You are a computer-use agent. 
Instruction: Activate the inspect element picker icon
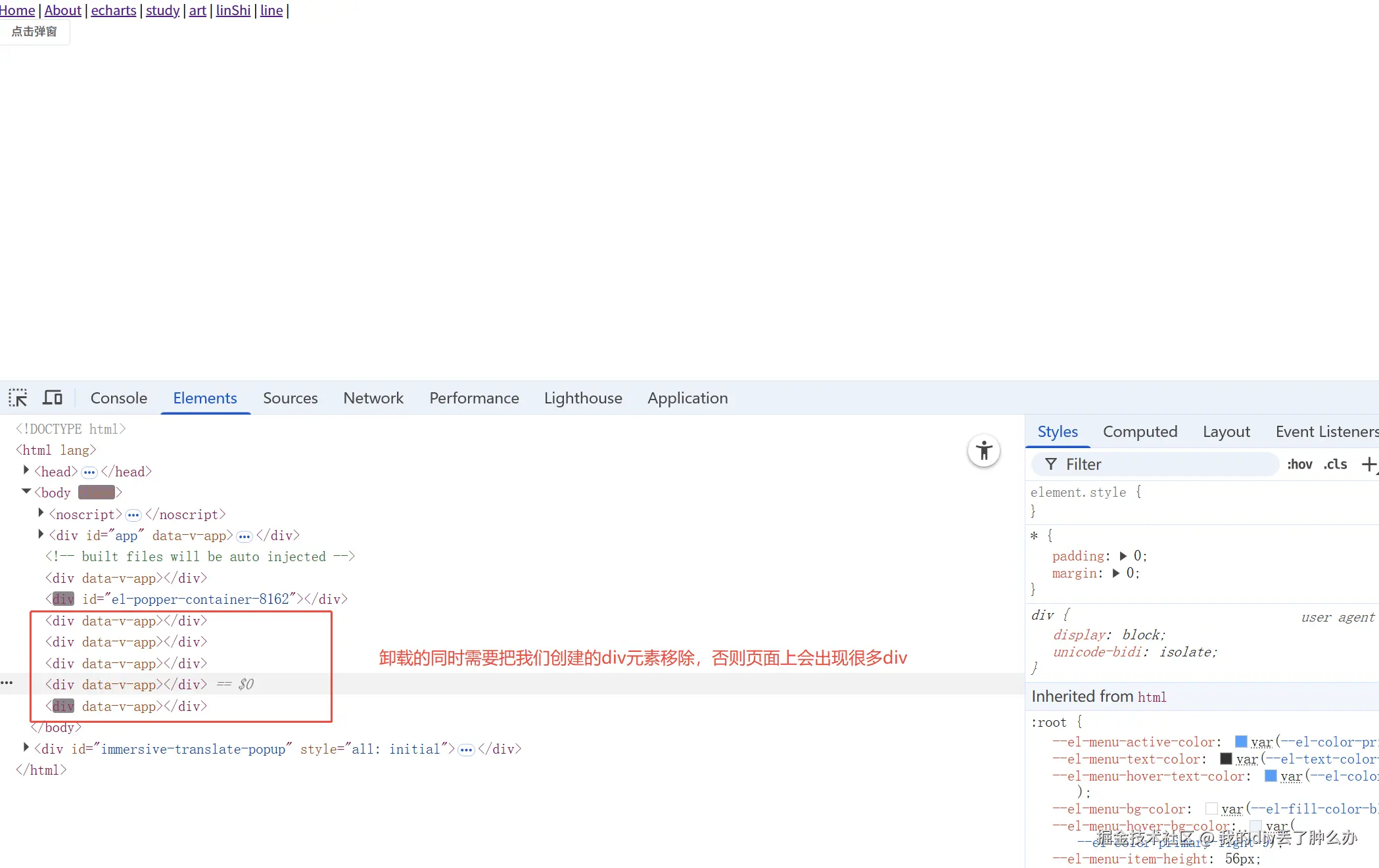18,398
